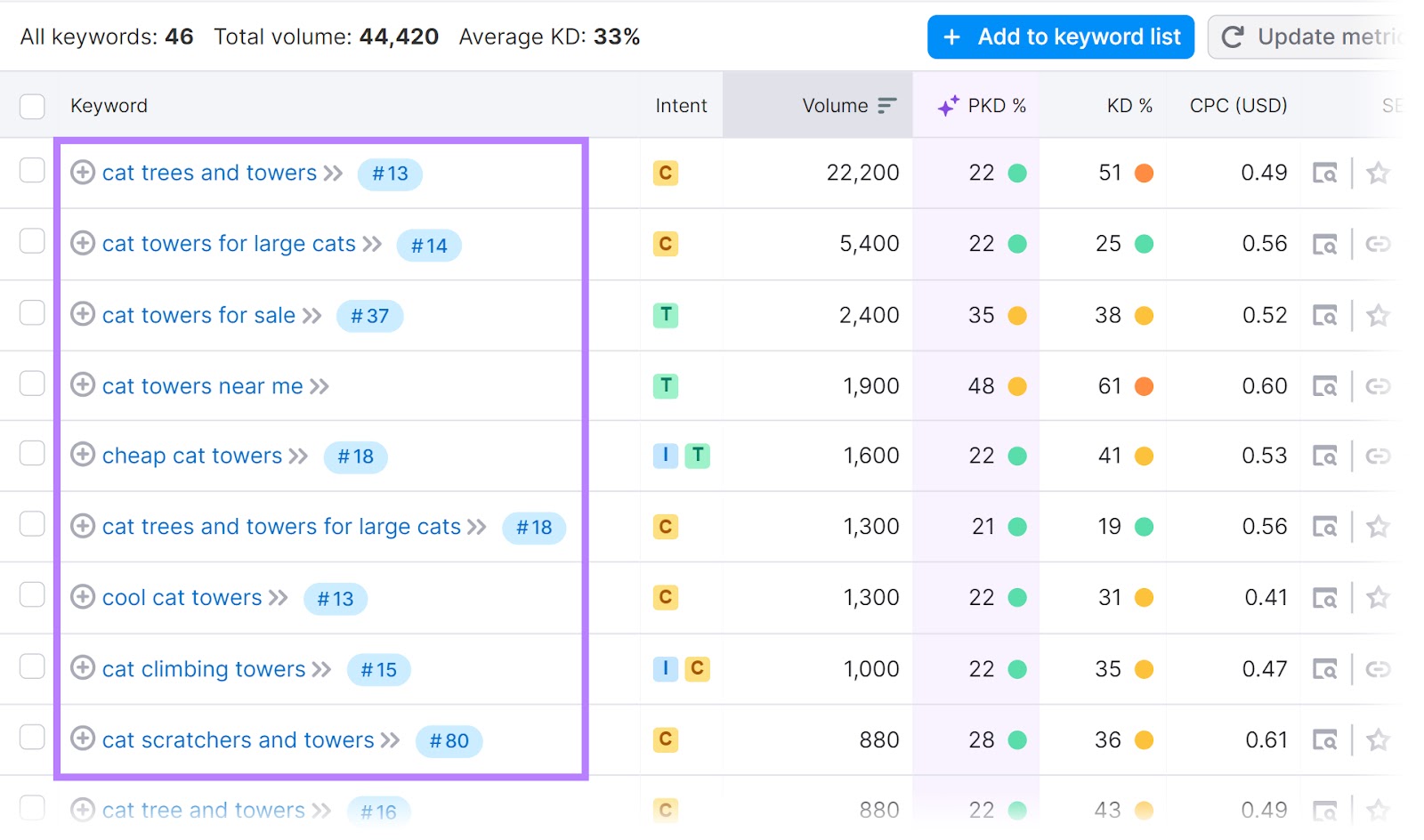Click the plus icon beside "cheap cat towers"
The height and width of the screenshot is (840, 1424).
click(82, 456)
